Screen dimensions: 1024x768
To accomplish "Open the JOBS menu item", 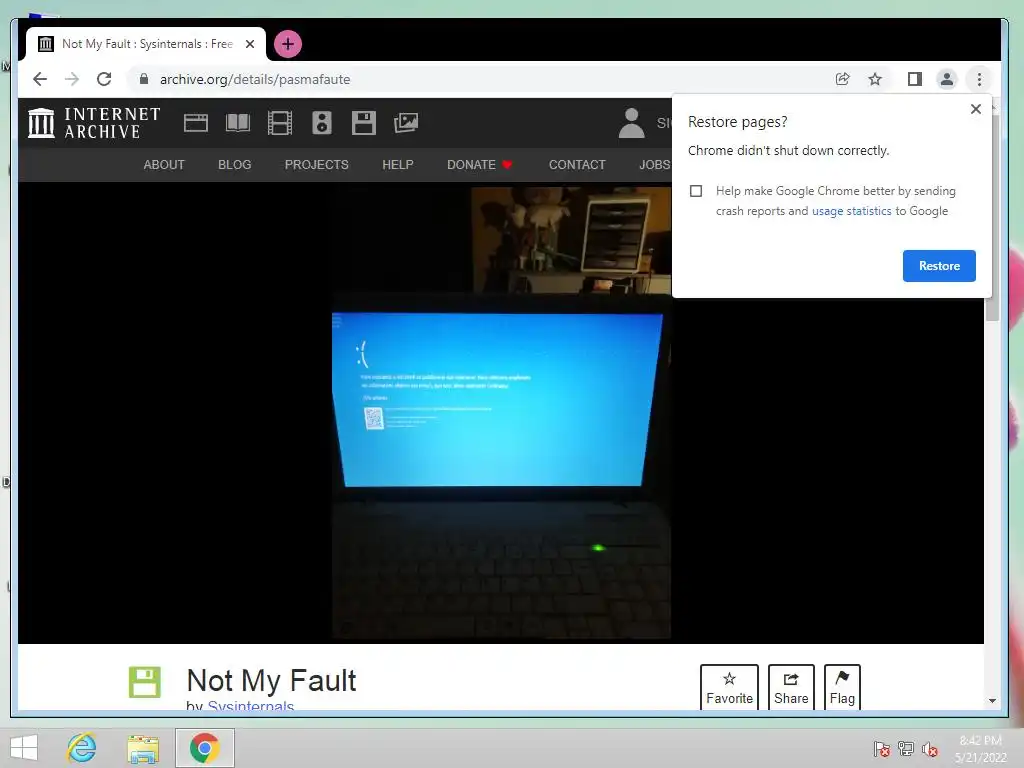I will (x=654, y=165).
